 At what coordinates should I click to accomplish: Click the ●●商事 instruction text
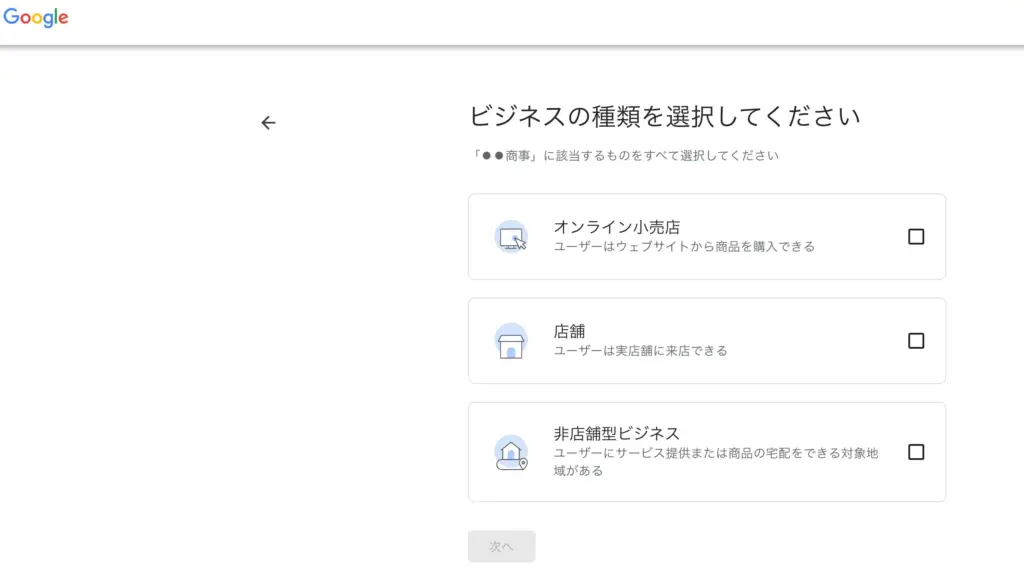[x=628, y=154]
